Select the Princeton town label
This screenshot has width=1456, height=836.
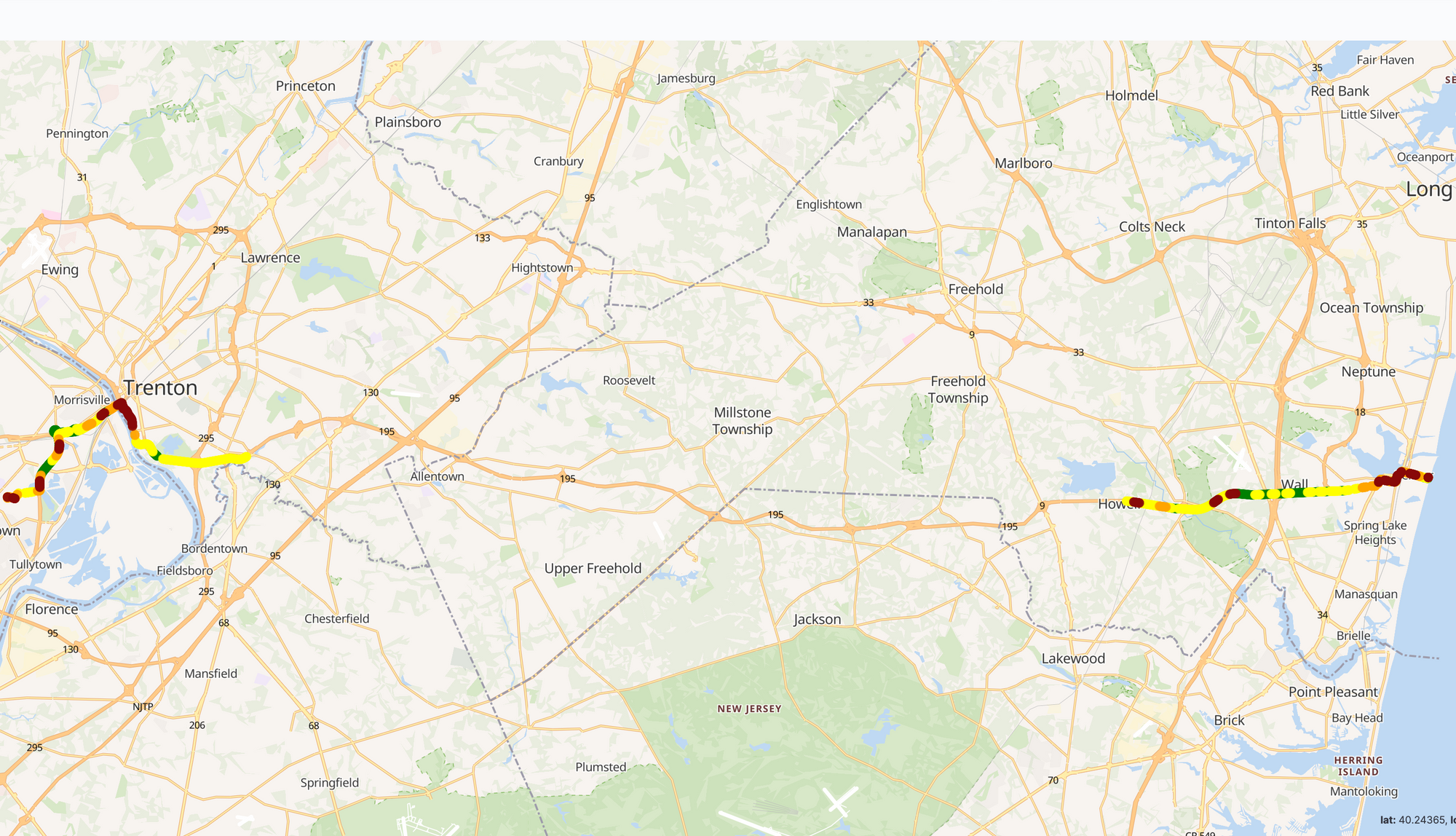[x=306, y=86]
